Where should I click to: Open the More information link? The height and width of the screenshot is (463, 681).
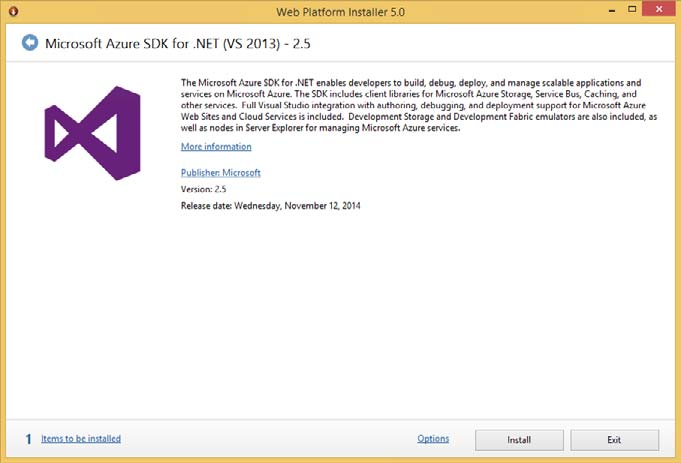(x=216, y=147)
